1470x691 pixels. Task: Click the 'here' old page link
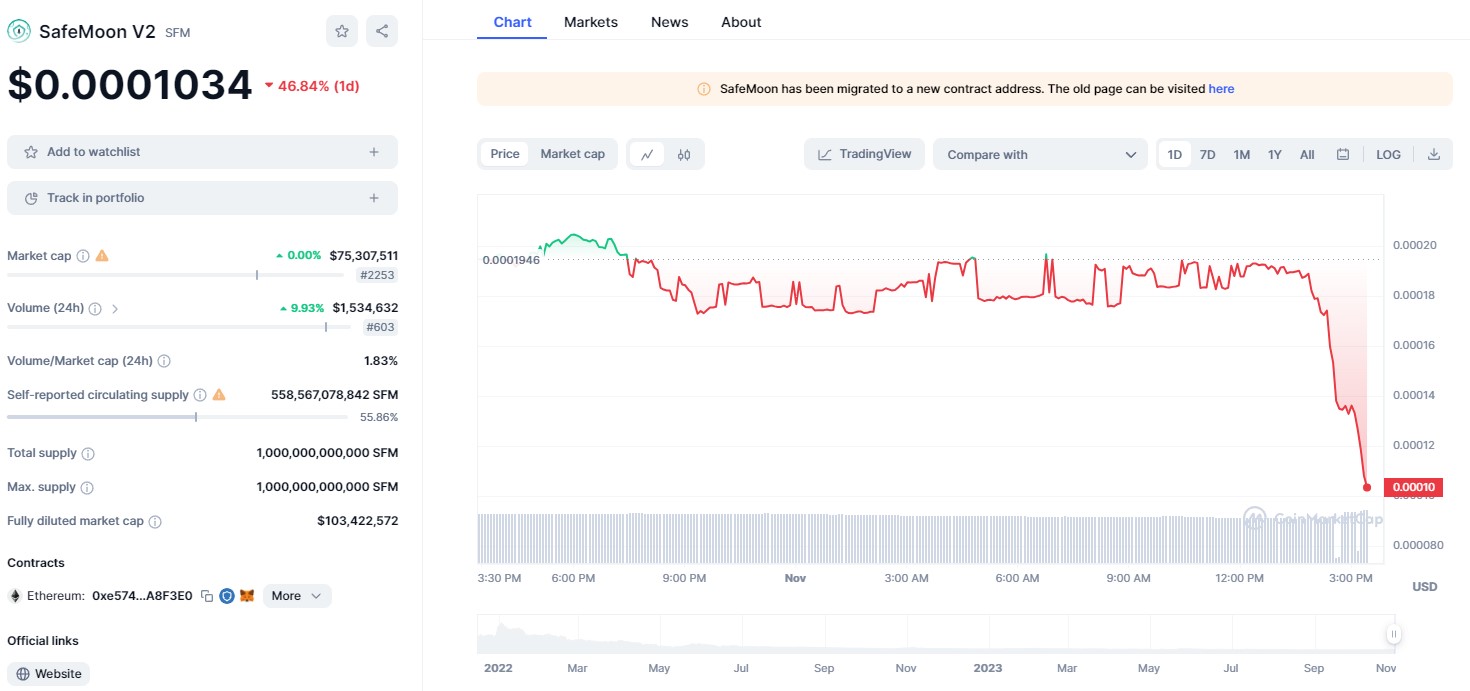pos(1221,89)
